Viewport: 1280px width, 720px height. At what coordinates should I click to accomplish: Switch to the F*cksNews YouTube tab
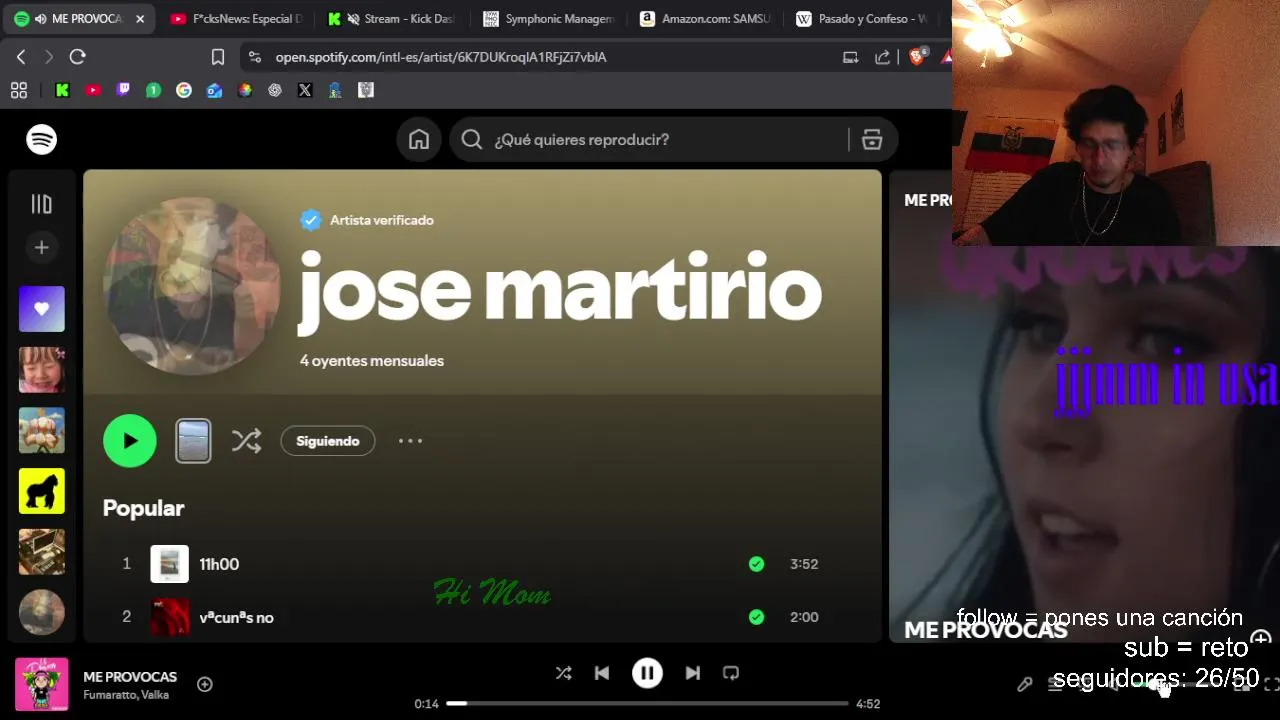tap(237, 19)
